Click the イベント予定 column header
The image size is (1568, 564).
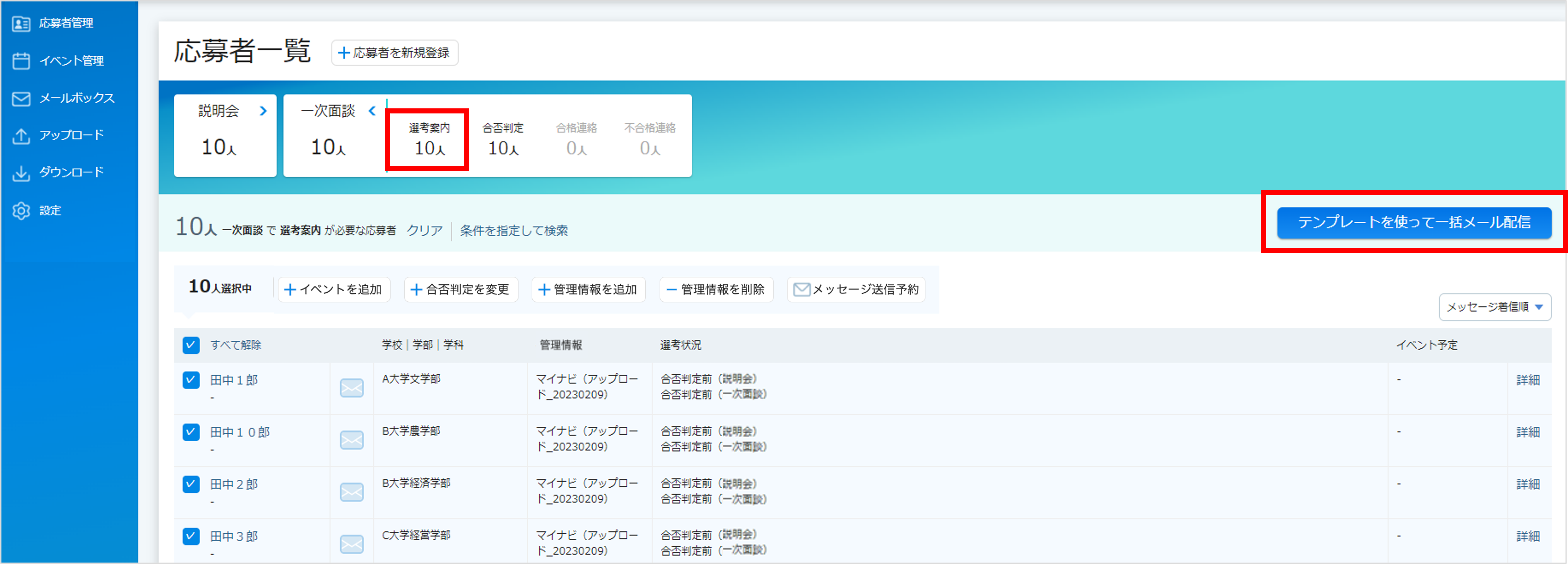coord(1426,345)
